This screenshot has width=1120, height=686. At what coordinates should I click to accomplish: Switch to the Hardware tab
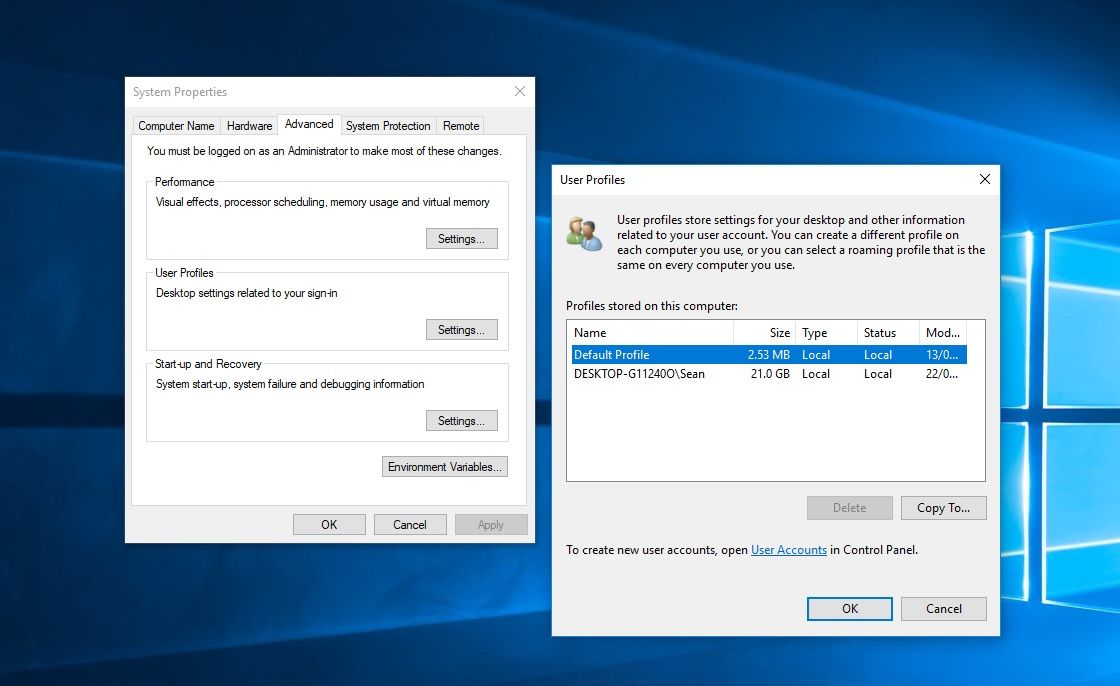pyautogui.click(x=248, y=125)
